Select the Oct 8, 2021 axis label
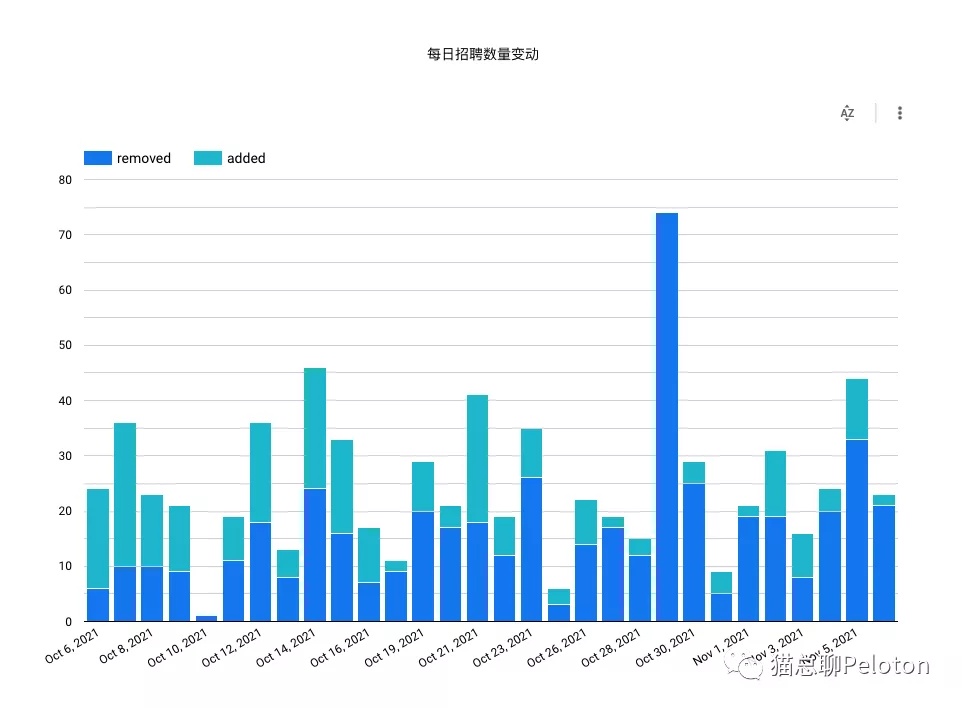The image size is (962, 708). [126, 646]
